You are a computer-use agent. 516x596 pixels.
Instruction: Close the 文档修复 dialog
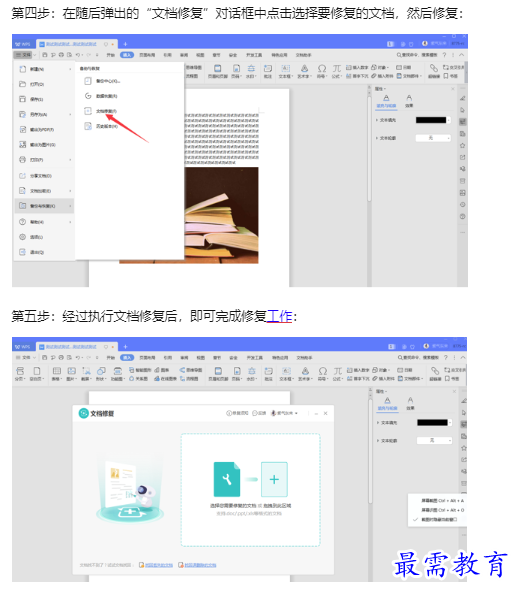[326, 413]
